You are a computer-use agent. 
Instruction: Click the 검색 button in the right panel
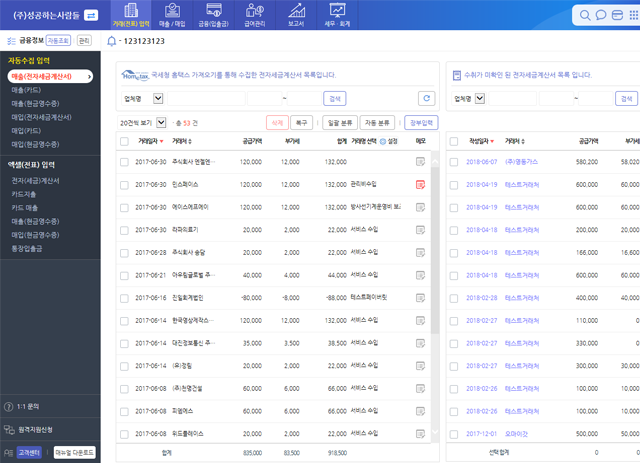pos(626,98)
